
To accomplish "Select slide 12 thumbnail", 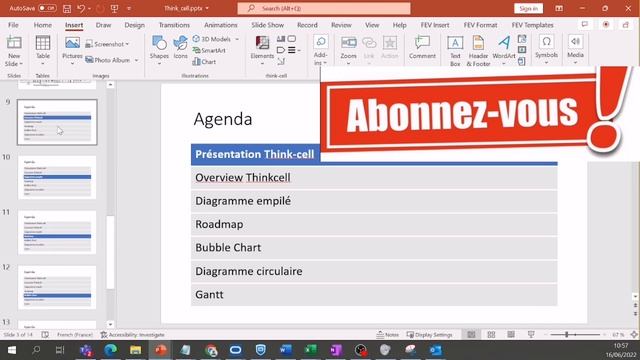I will click(x=57, y=287).
